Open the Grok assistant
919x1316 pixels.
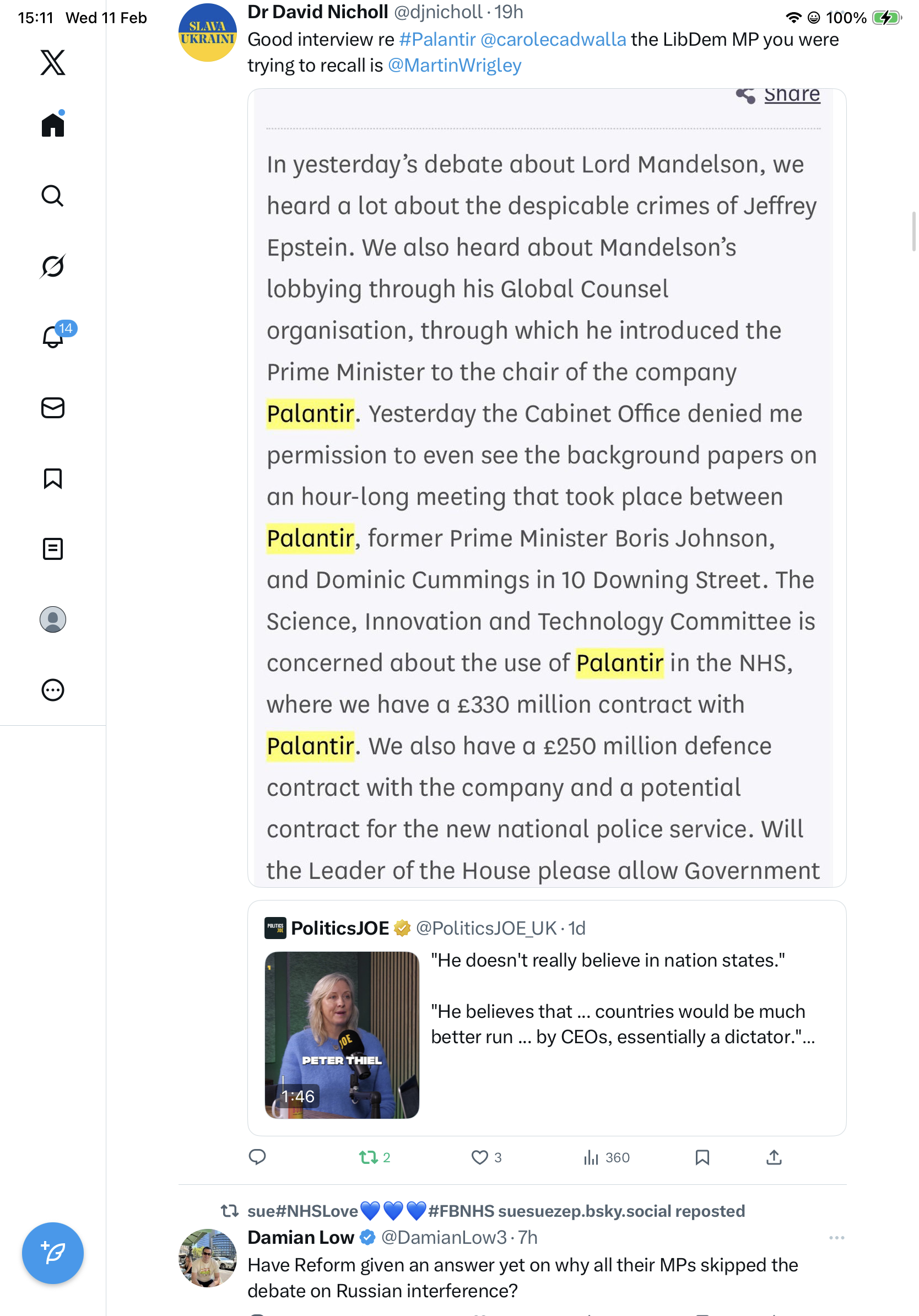pos(53,266)
